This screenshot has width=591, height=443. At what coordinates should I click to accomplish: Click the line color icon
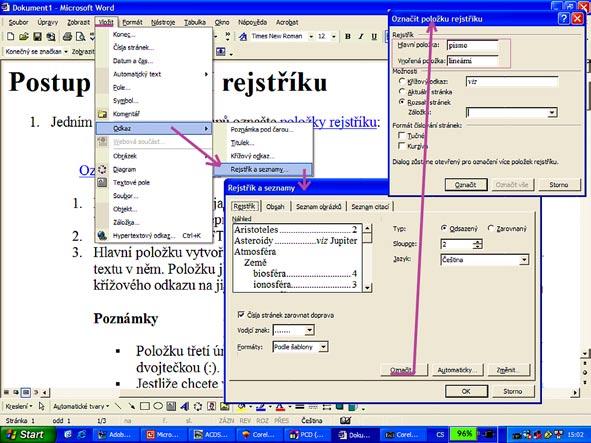tap(260, 407)
